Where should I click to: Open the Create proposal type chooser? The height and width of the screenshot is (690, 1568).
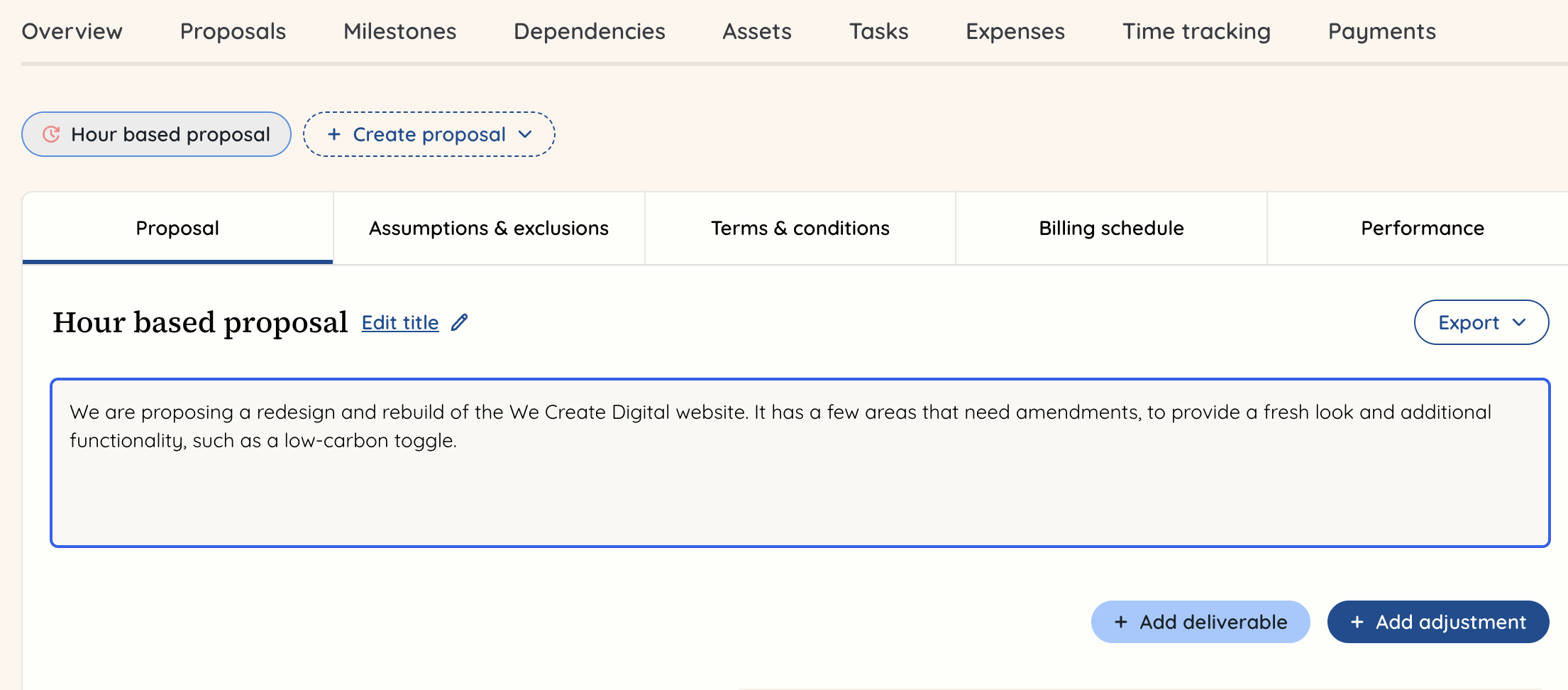429,133
